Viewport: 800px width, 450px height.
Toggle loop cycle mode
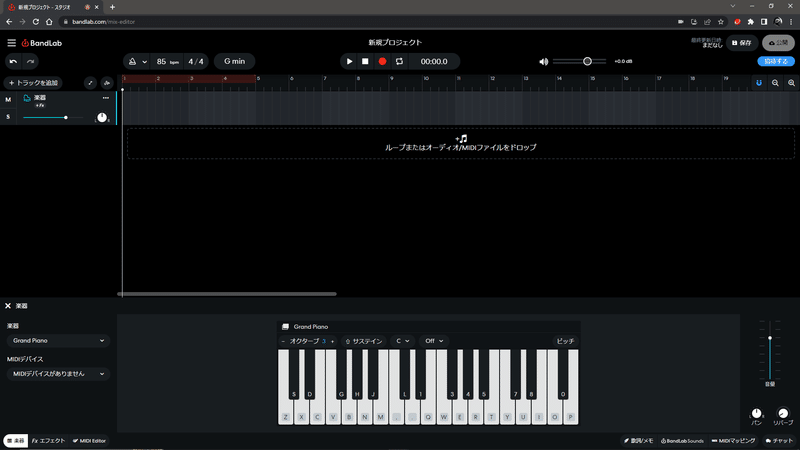(x=399, y=61)
